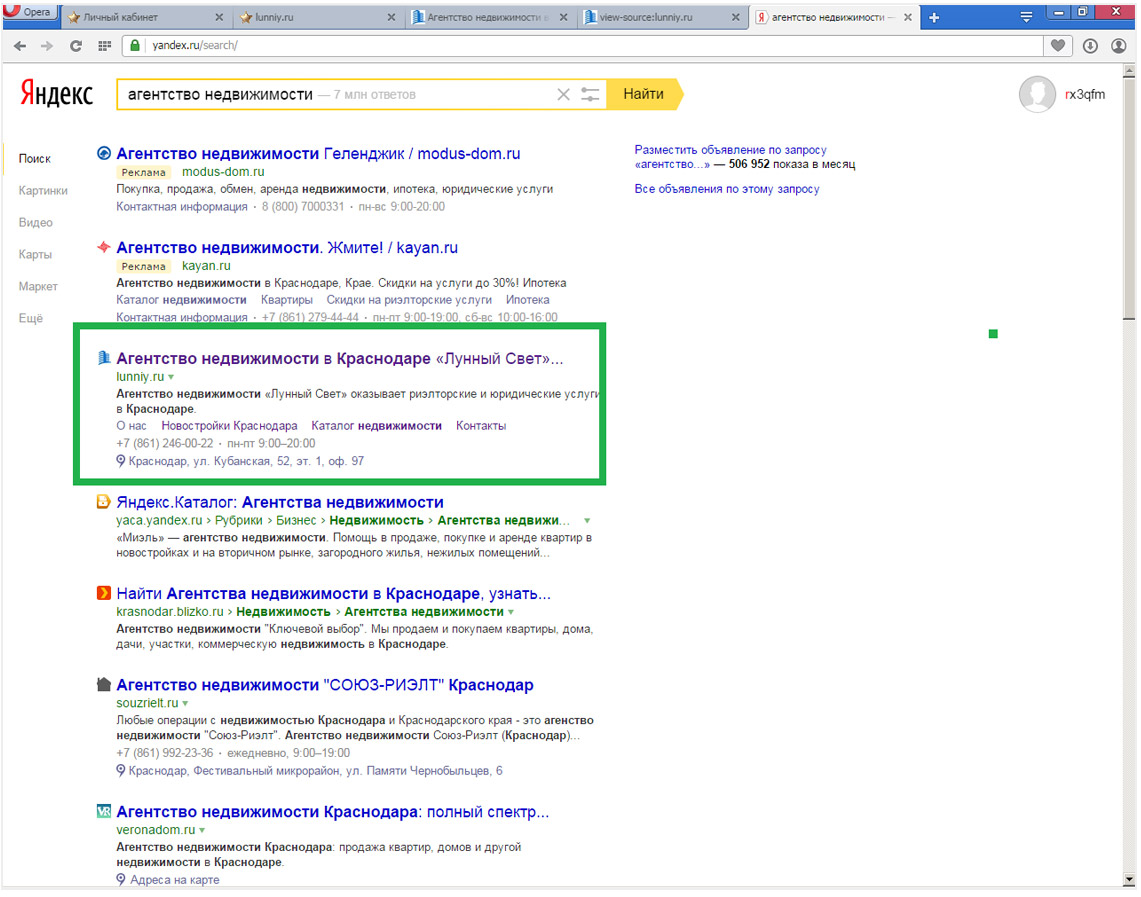Select the Видео search section
The width and height of the screenshot is (1141, 897).
(x=36, y=223)
